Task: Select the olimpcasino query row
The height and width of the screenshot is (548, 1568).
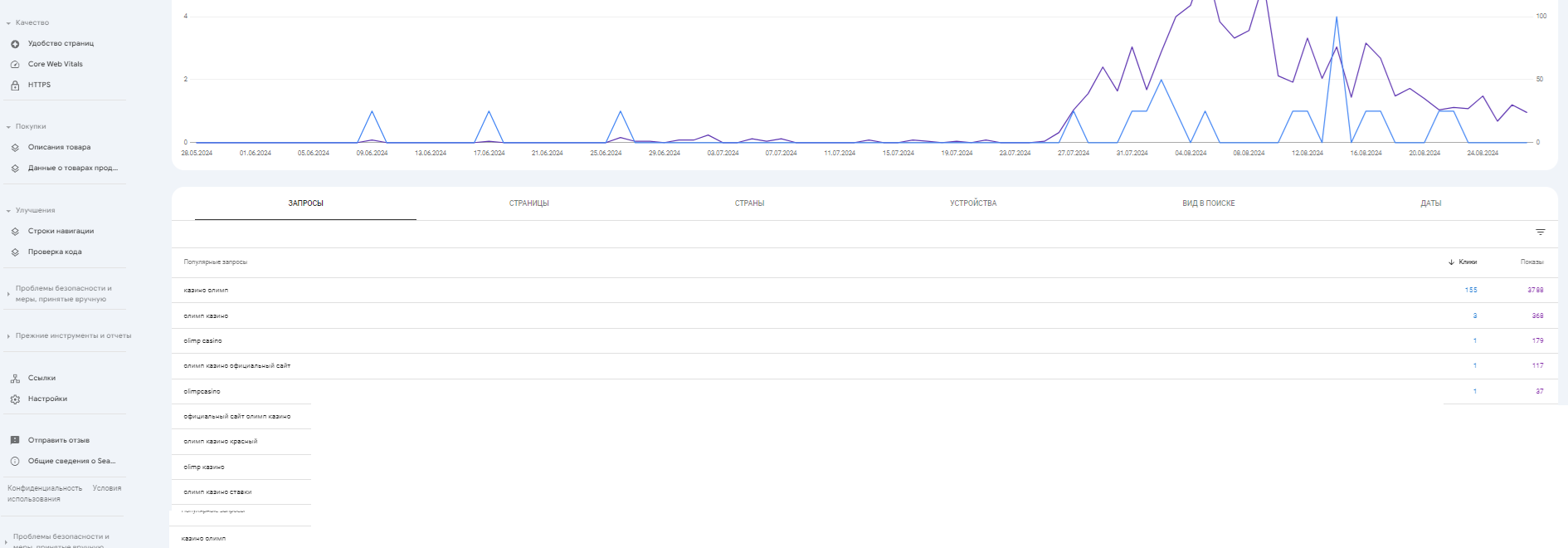Action: point(864,392)
